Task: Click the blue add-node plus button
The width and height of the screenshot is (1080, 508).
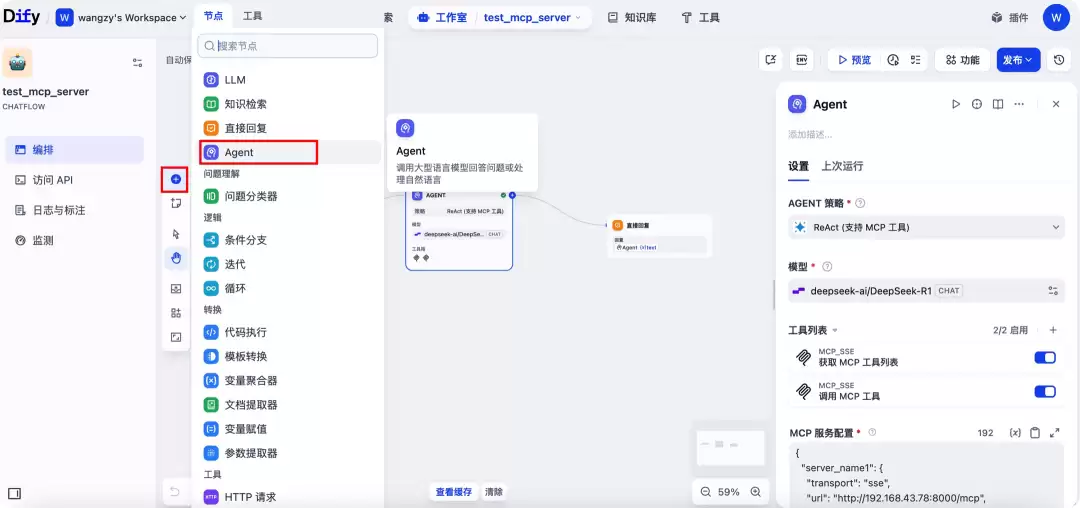Action: [176, 179]
